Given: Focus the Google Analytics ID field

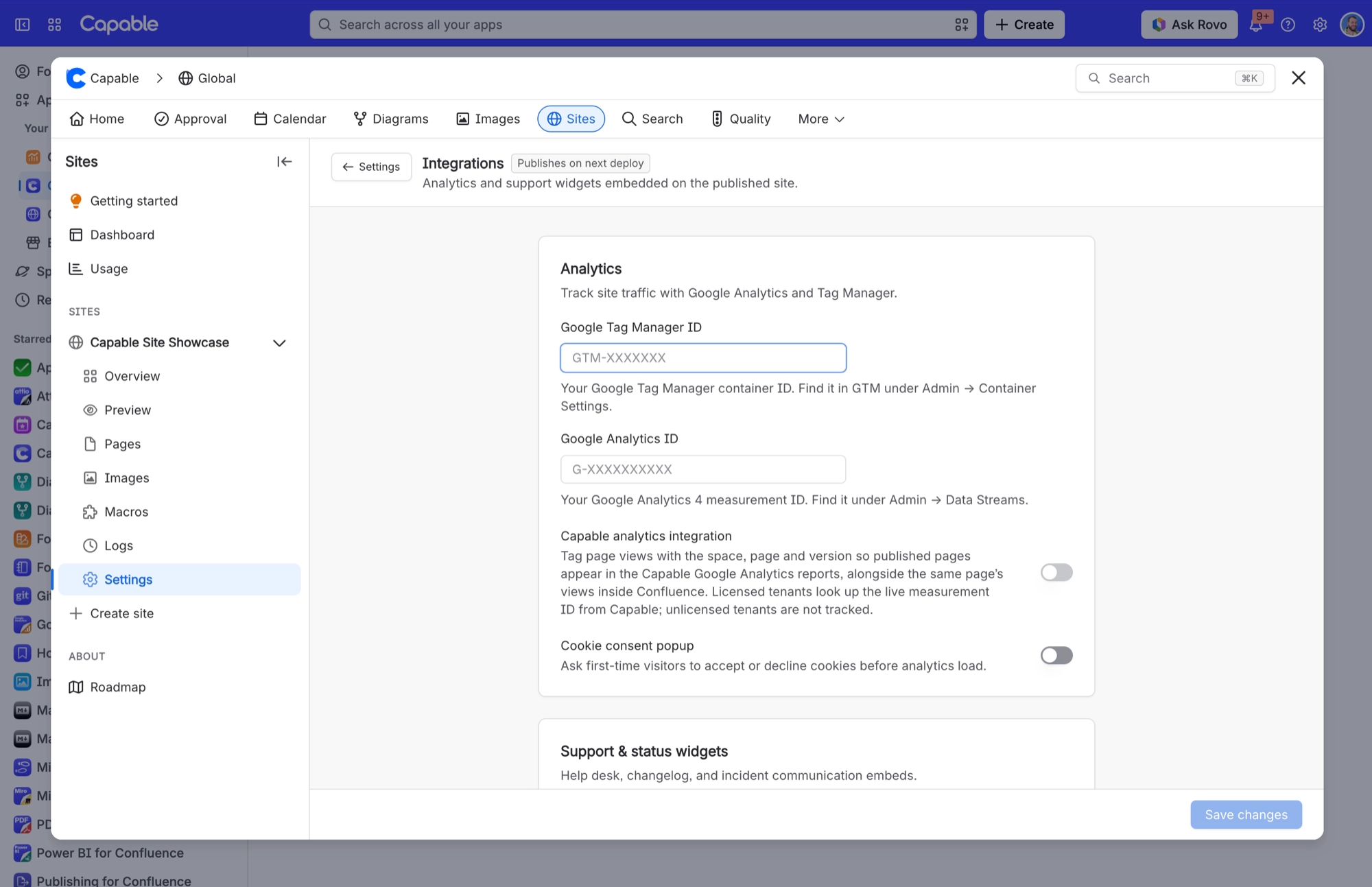Looking at the screenshot, I should 703,469.
